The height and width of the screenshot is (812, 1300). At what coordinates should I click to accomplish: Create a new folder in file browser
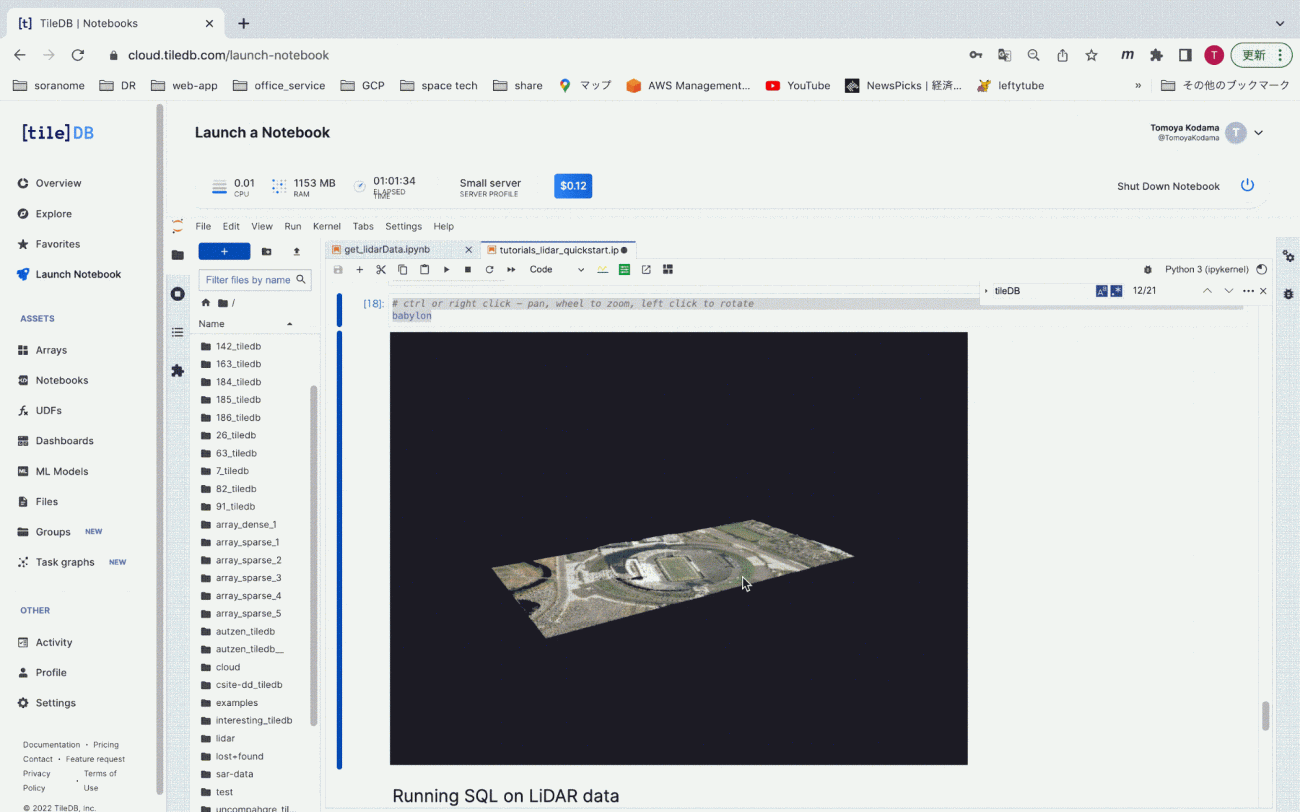266,252
